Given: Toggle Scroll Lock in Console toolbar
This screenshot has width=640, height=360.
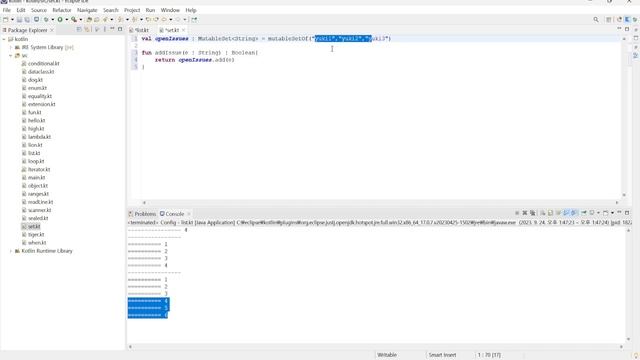Looking at the screenshot, I should [550, 213].
